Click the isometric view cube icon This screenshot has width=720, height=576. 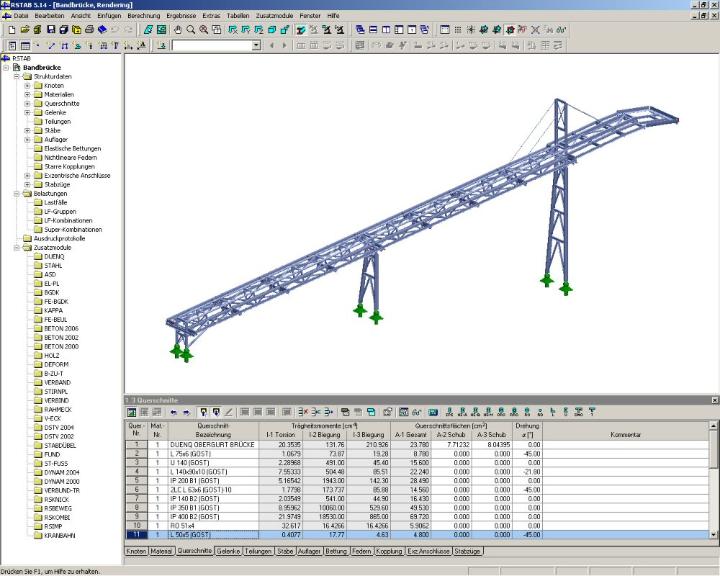point(272,30)
